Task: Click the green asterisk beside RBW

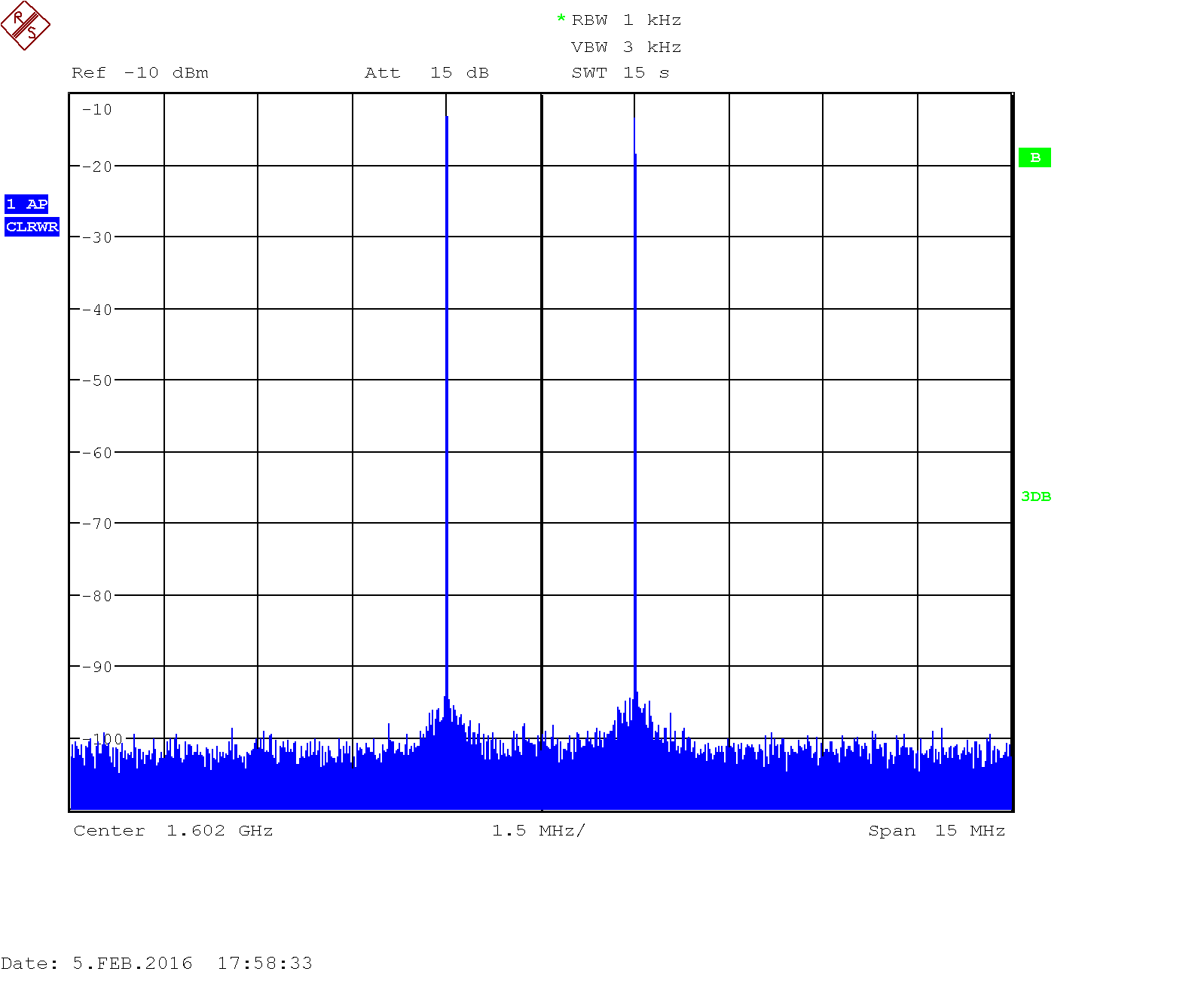Action: [x=561, y=19]
